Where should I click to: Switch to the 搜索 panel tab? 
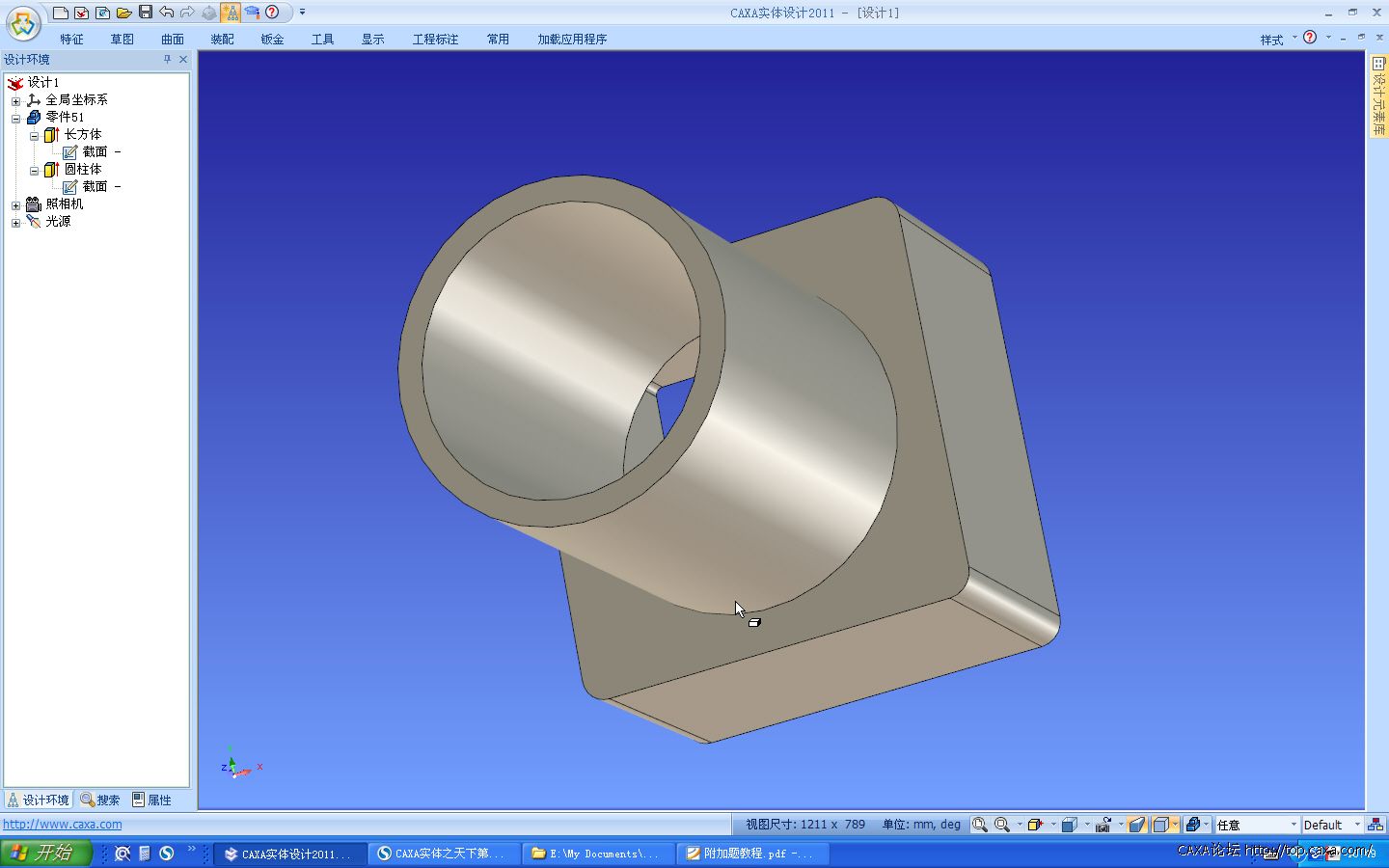pos(100,800)
